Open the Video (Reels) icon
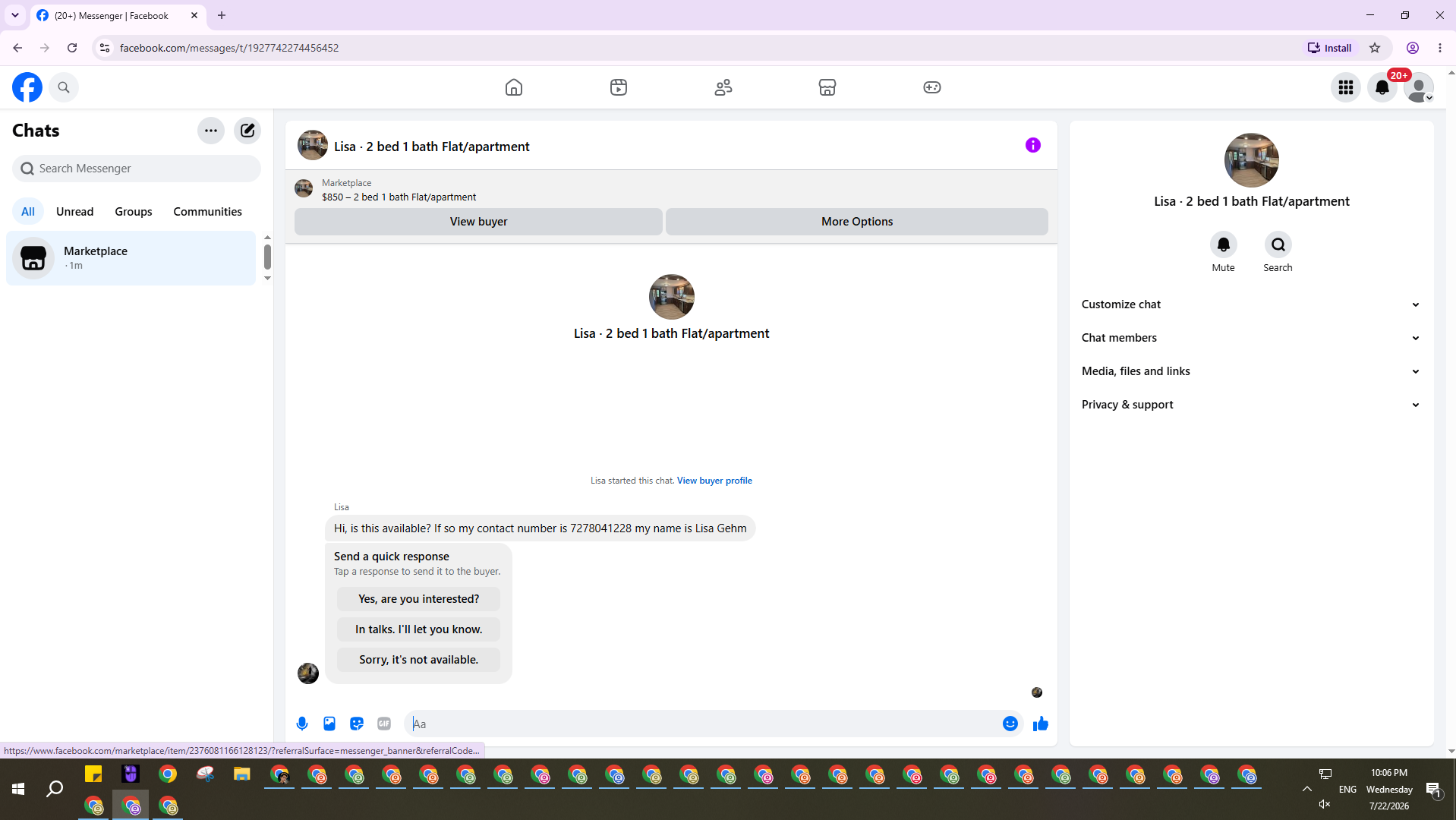The image size is (1456, 820). (x=619, y=87)
